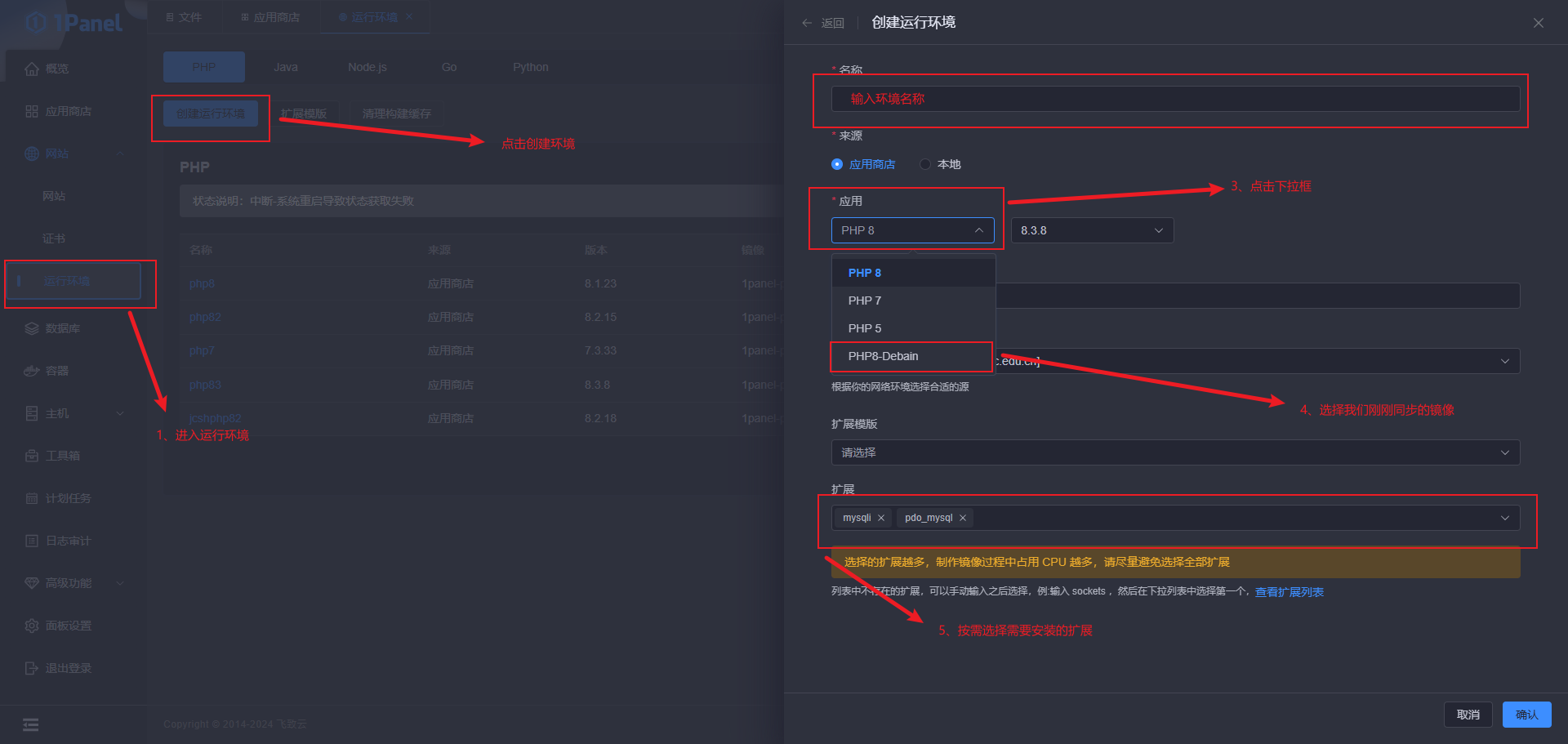Open the php8 runtime row name
This screenshot has width=1568, height=744.
[x=202, y=283]
